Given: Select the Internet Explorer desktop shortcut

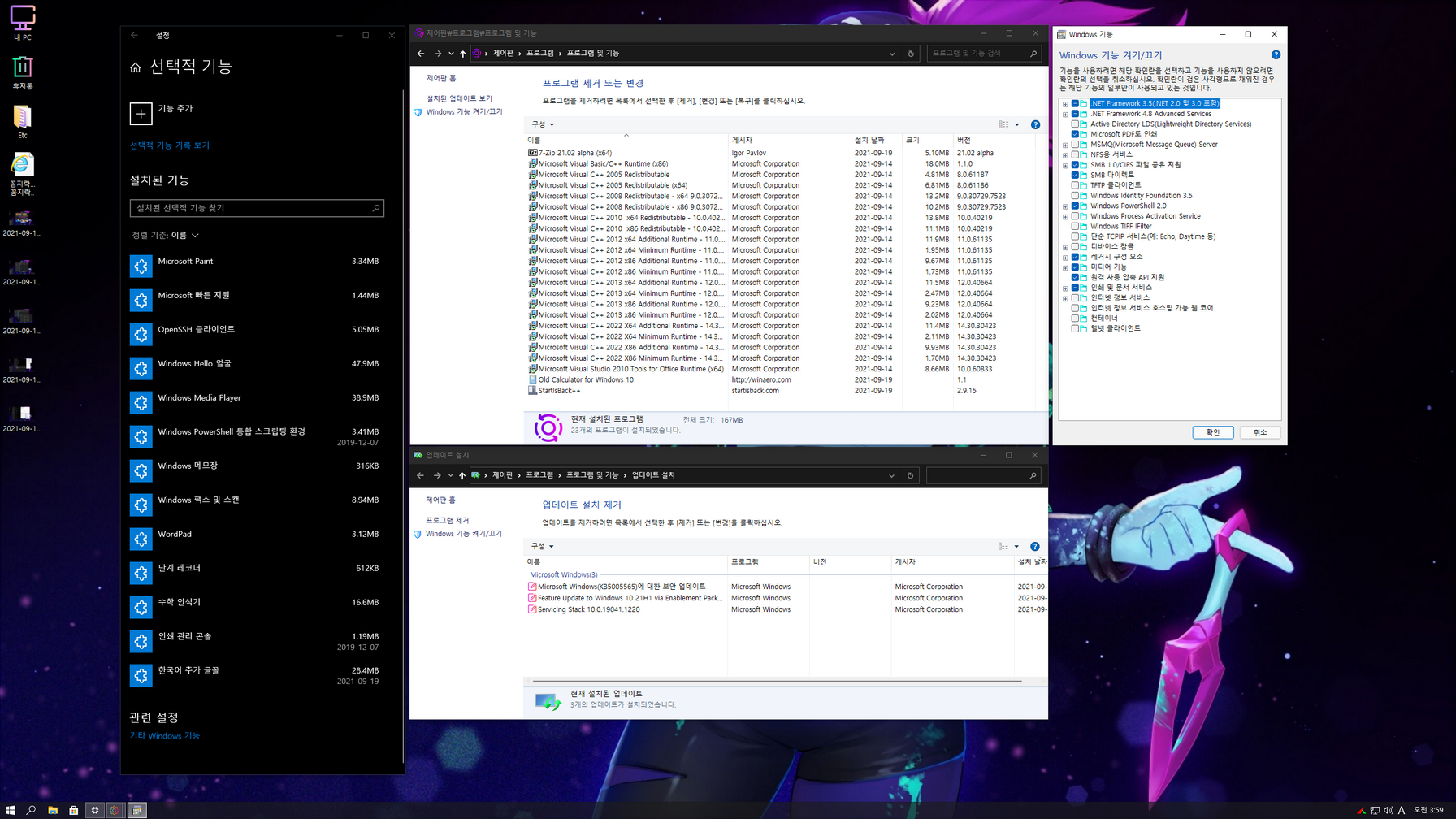Looking at the screenshot, I should 23,174.
